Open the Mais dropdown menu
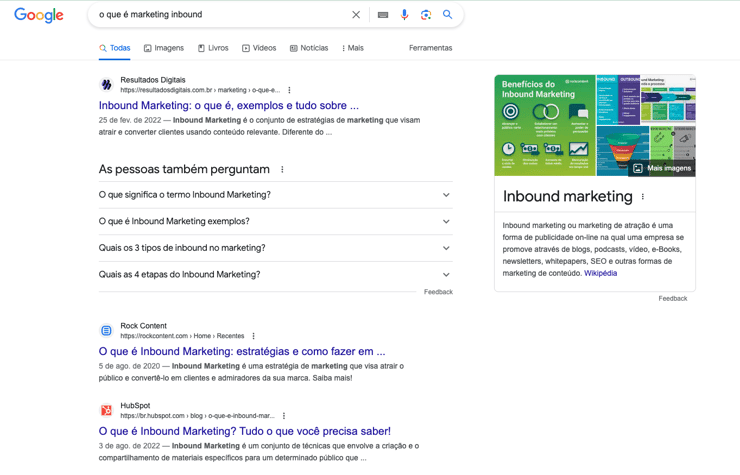This screenshot has height=475, width=740. (x=352, y=48)
